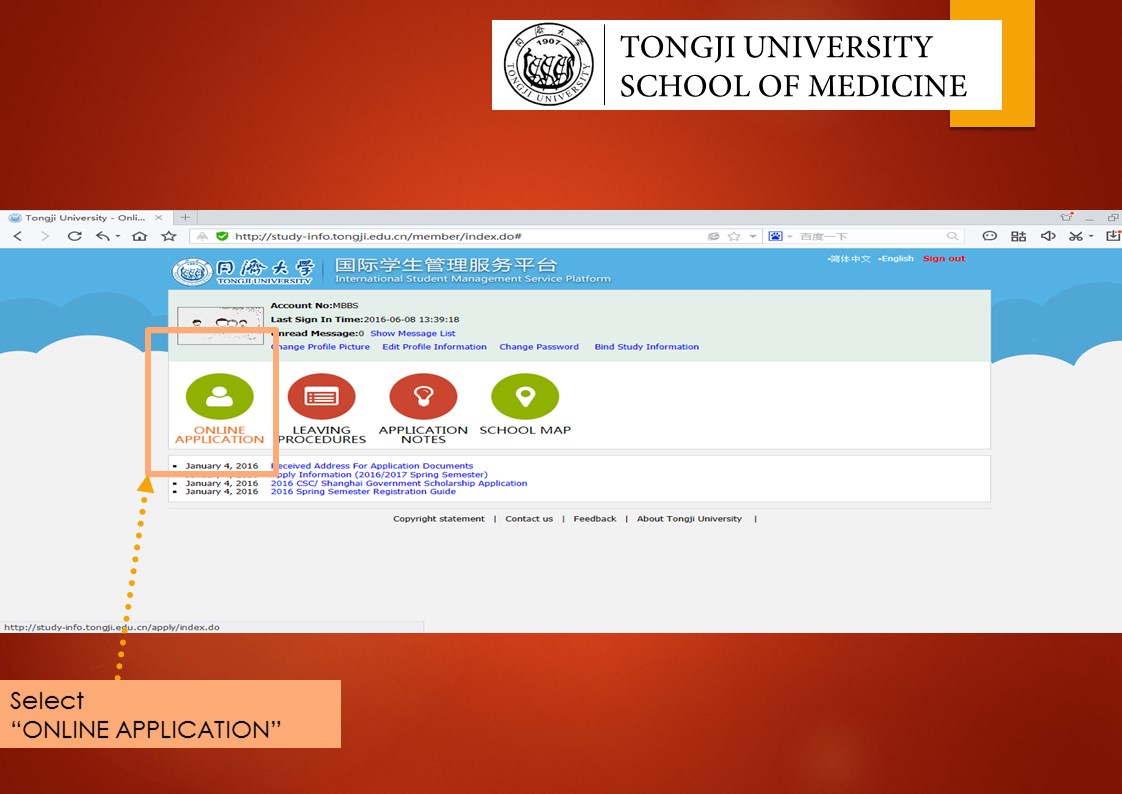Go forward with the browser forward arrow
This screenshot has height=794, width=1122.
tap(45, 236)
